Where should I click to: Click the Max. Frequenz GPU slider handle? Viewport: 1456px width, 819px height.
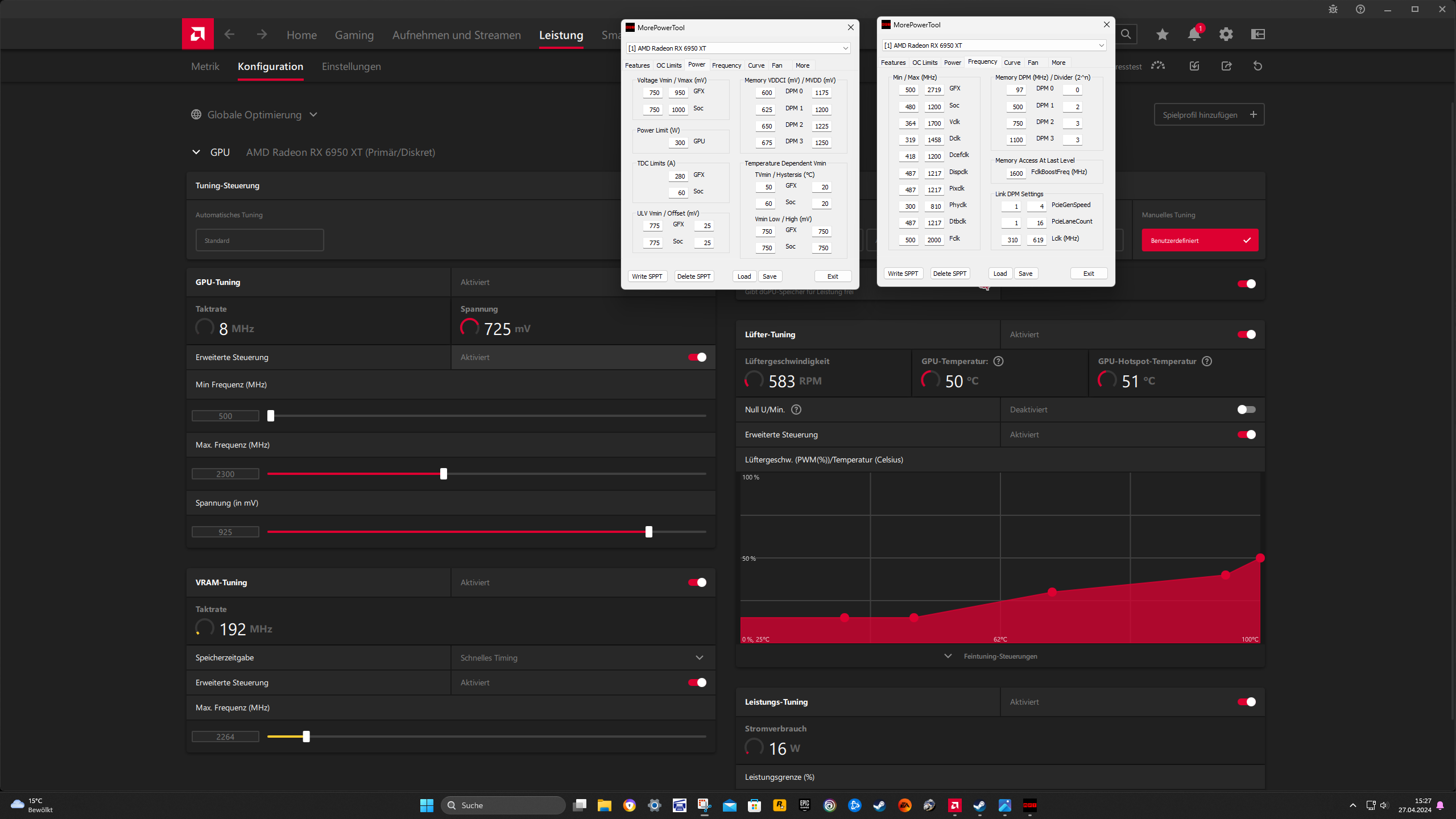click(444, 474)
